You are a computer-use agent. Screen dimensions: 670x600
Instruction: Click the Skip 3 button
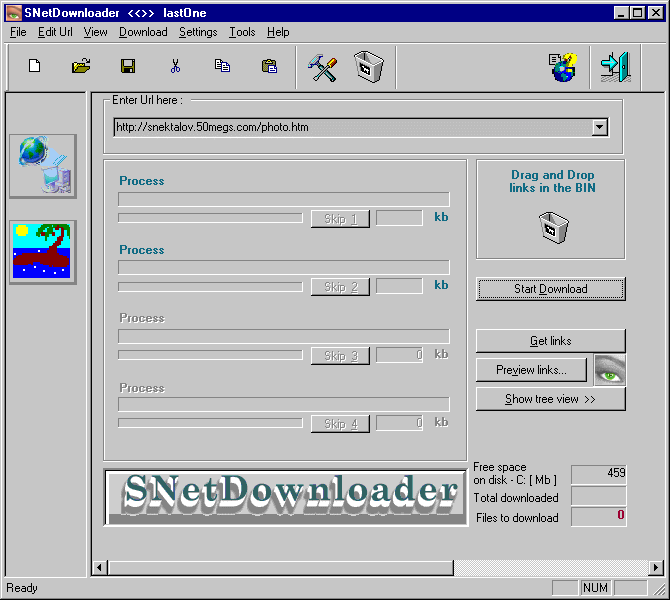340,356
